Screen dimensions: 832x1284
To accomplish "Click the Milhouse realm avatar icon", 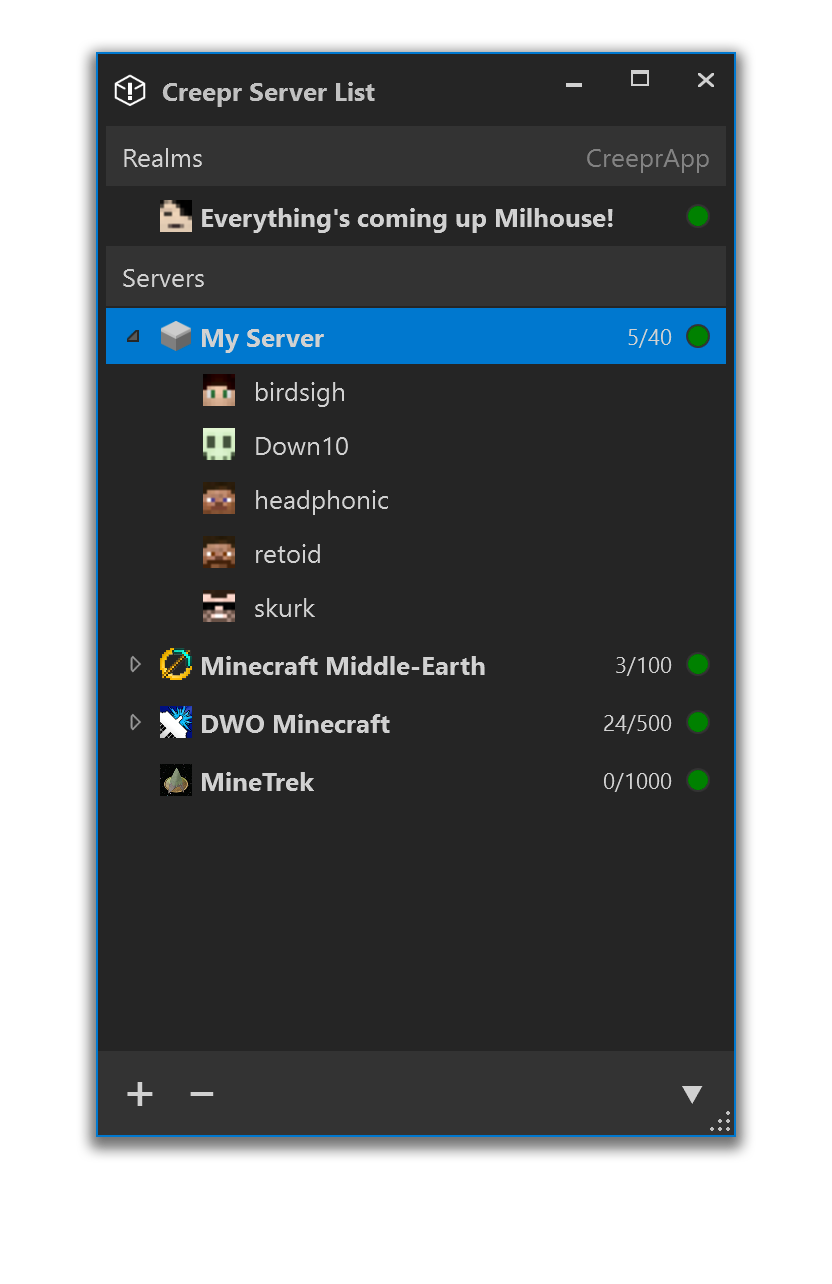I will point(176,217).
